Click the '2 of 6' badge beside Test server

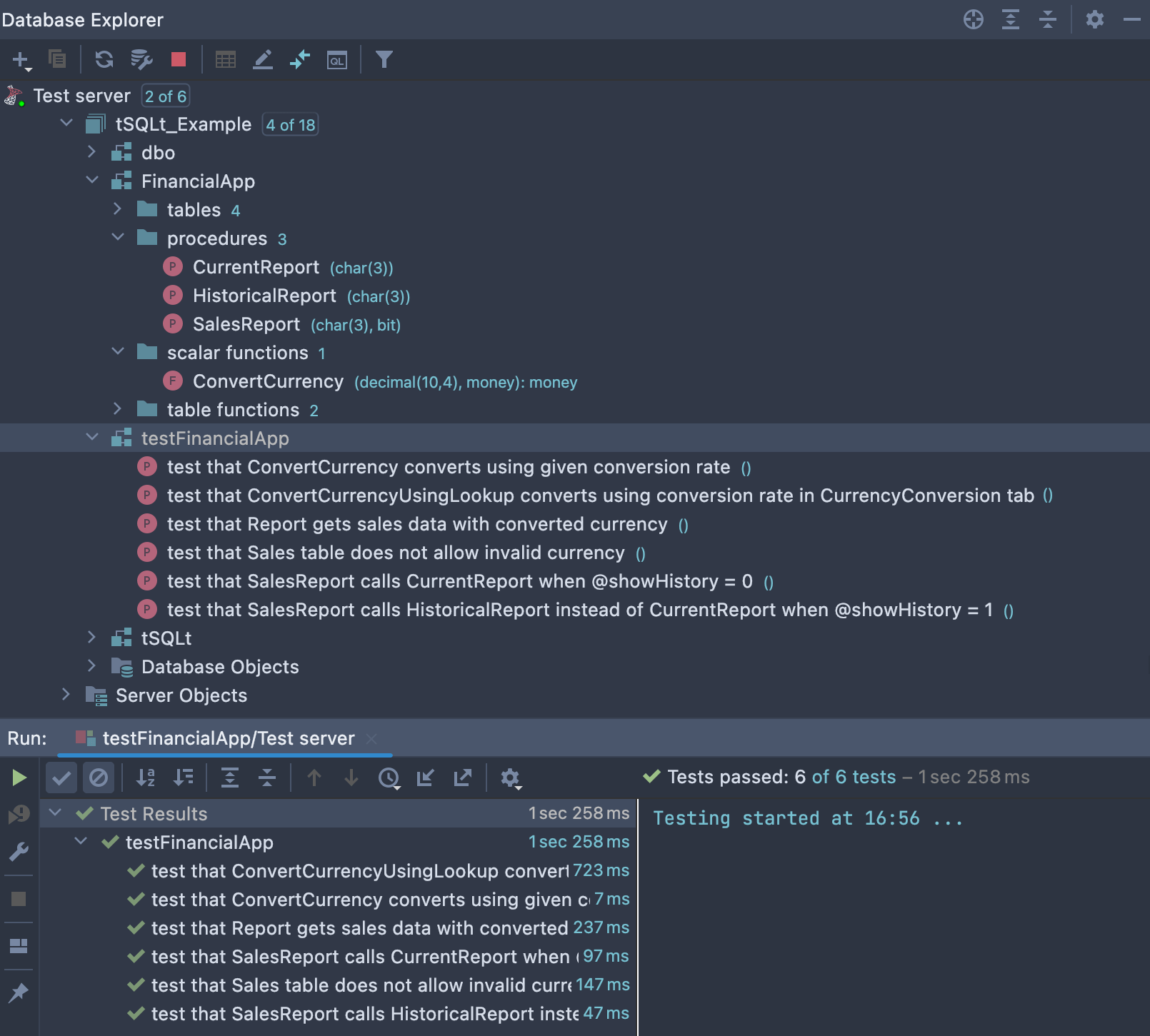click(166, 96)
